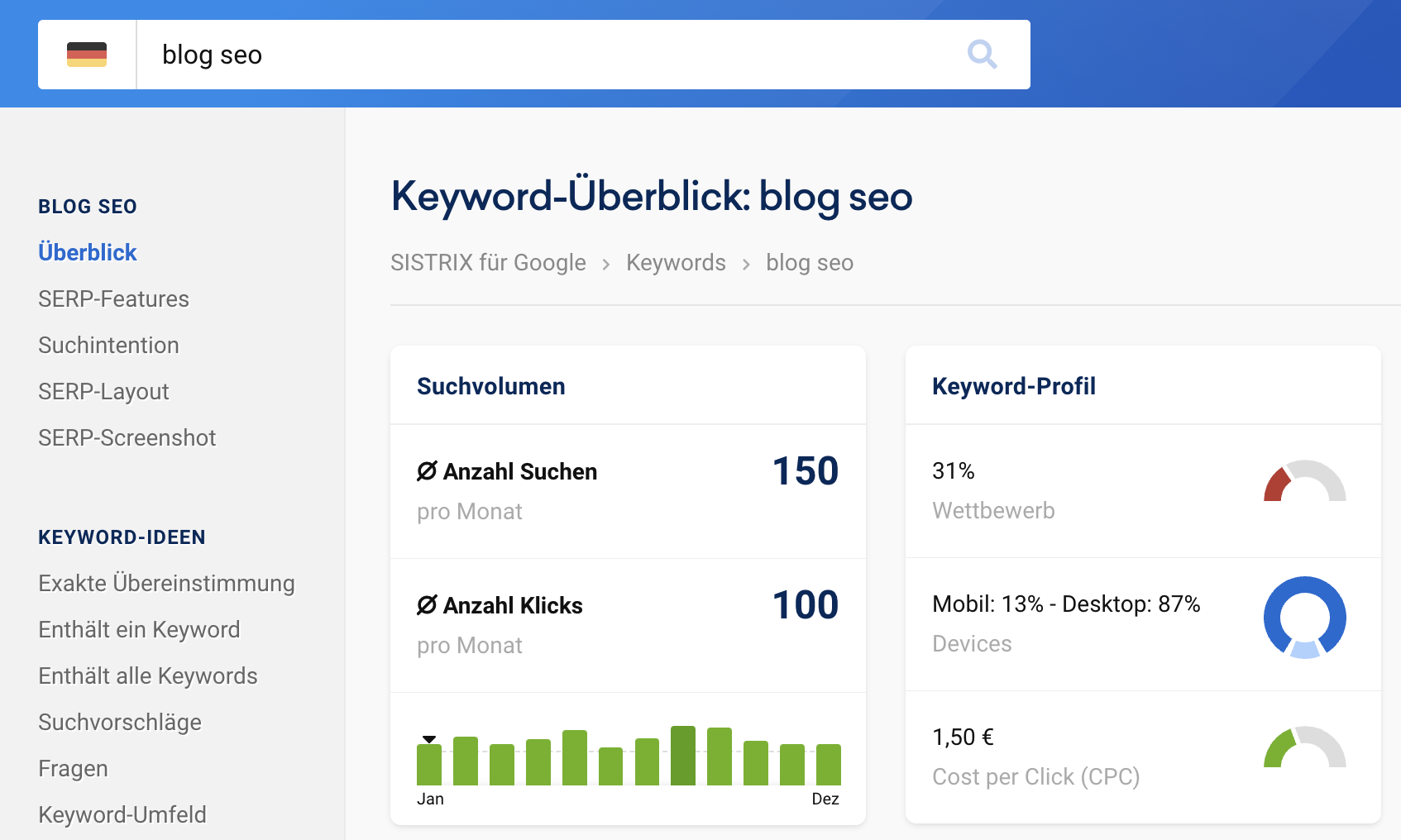The width and height of the screenshot is (1401, 840).
Task: Select Exakte Übereinstimmung keyword idea
Action: click(x=166, y=583)
